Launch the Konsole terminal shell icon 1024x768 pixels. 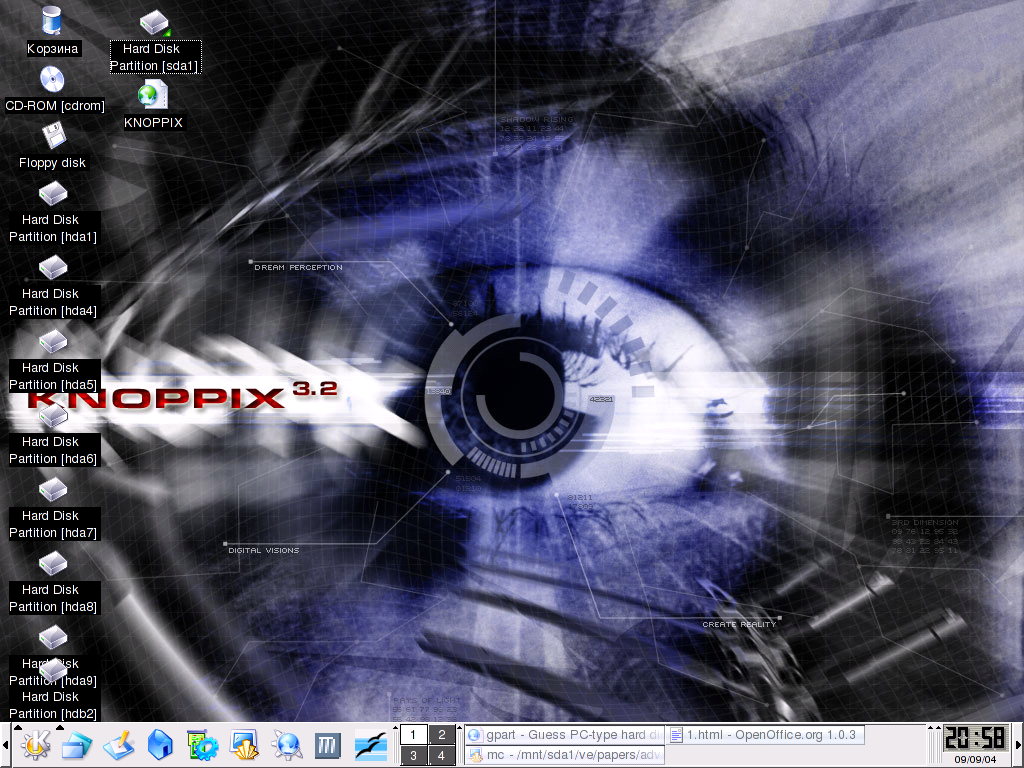[244, 745]
